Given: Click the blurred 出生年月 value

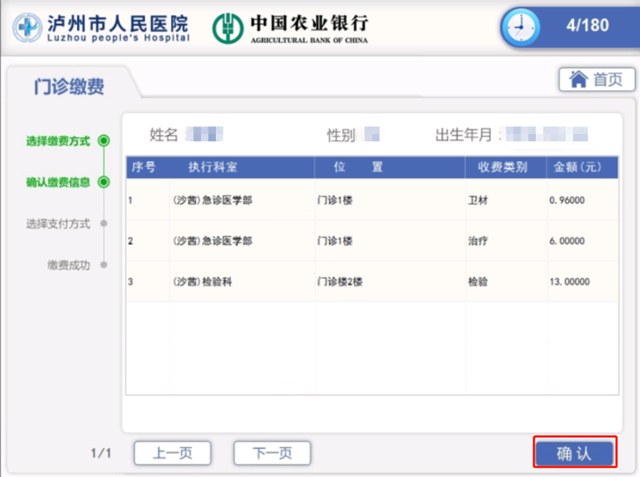Looking at the screenshot, I should [x=545, y=133].
